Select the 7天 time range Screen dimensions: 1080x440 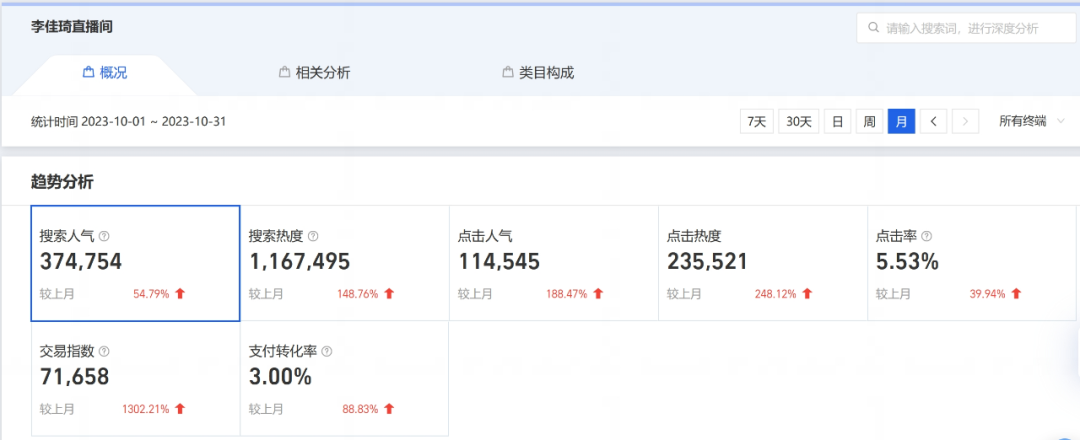[x=757, y=121]
